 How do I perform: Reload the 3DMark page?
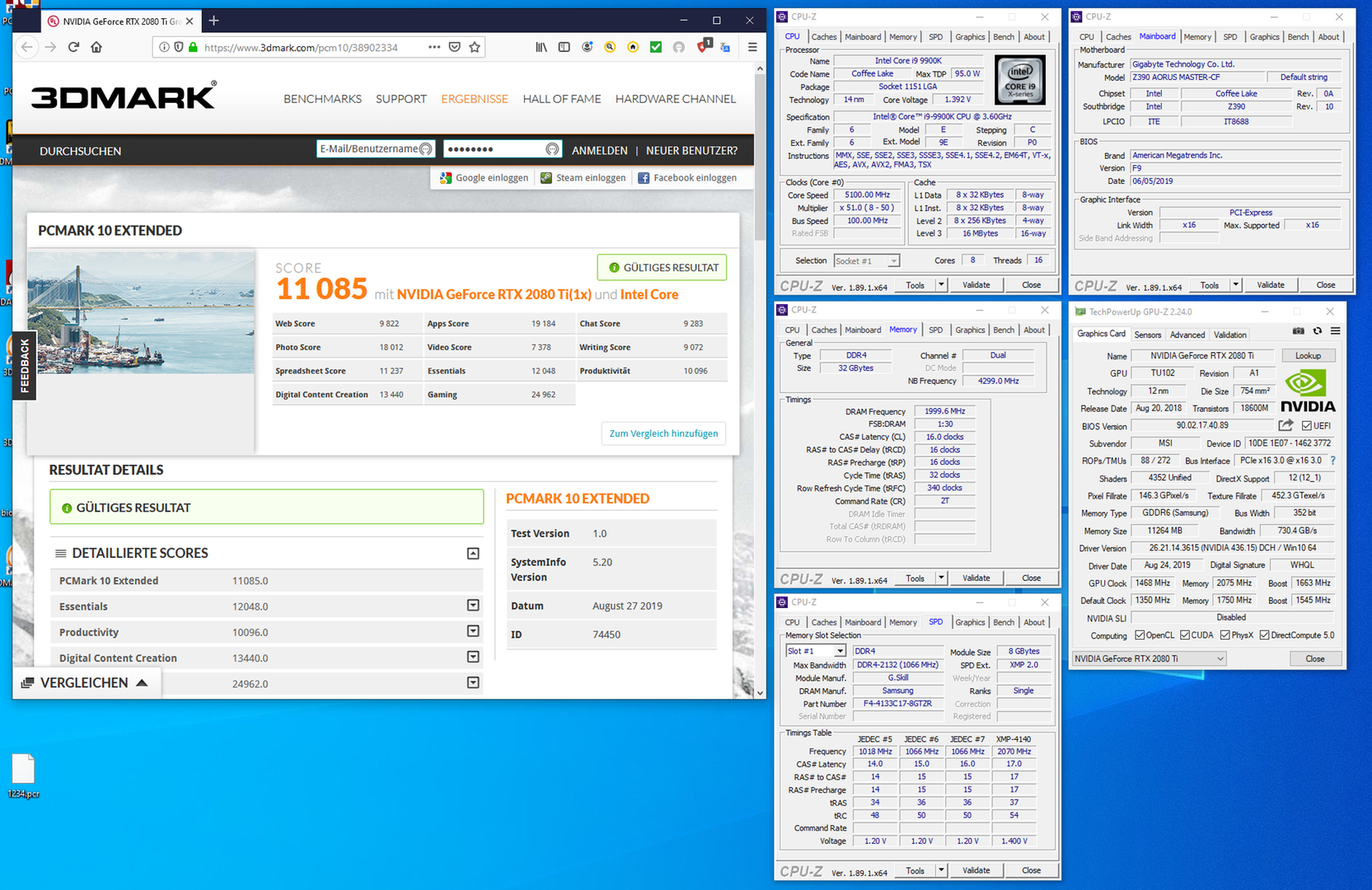coord(73,47)
